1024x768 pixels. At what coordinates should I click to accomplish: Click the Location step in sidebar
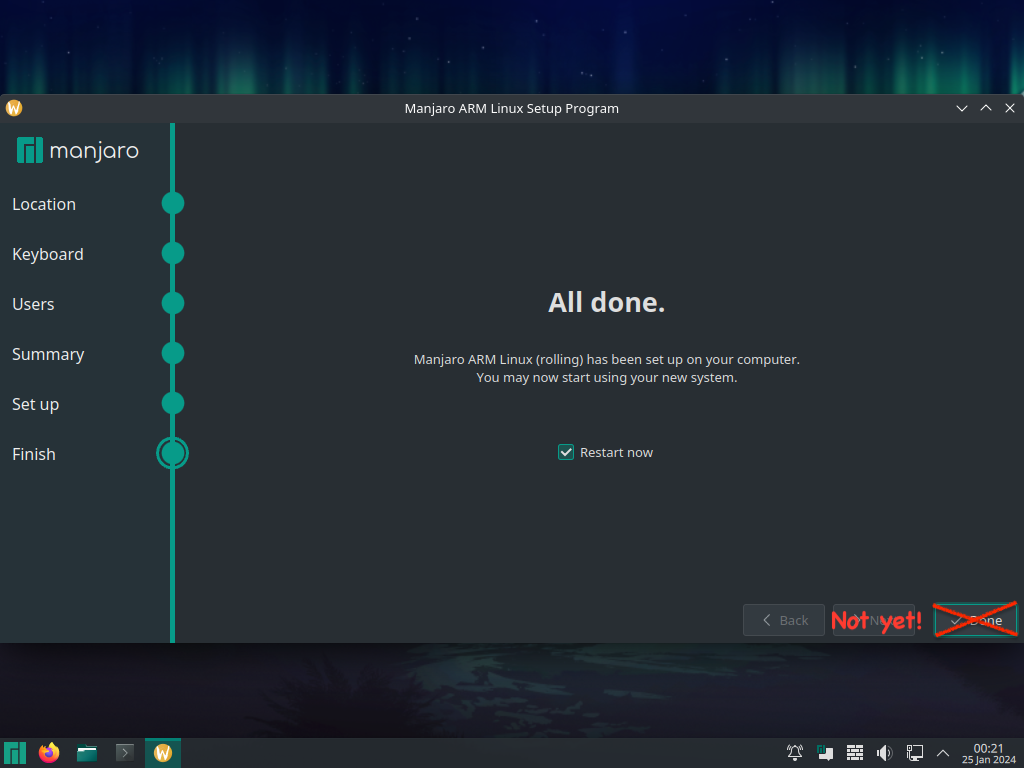44,204
